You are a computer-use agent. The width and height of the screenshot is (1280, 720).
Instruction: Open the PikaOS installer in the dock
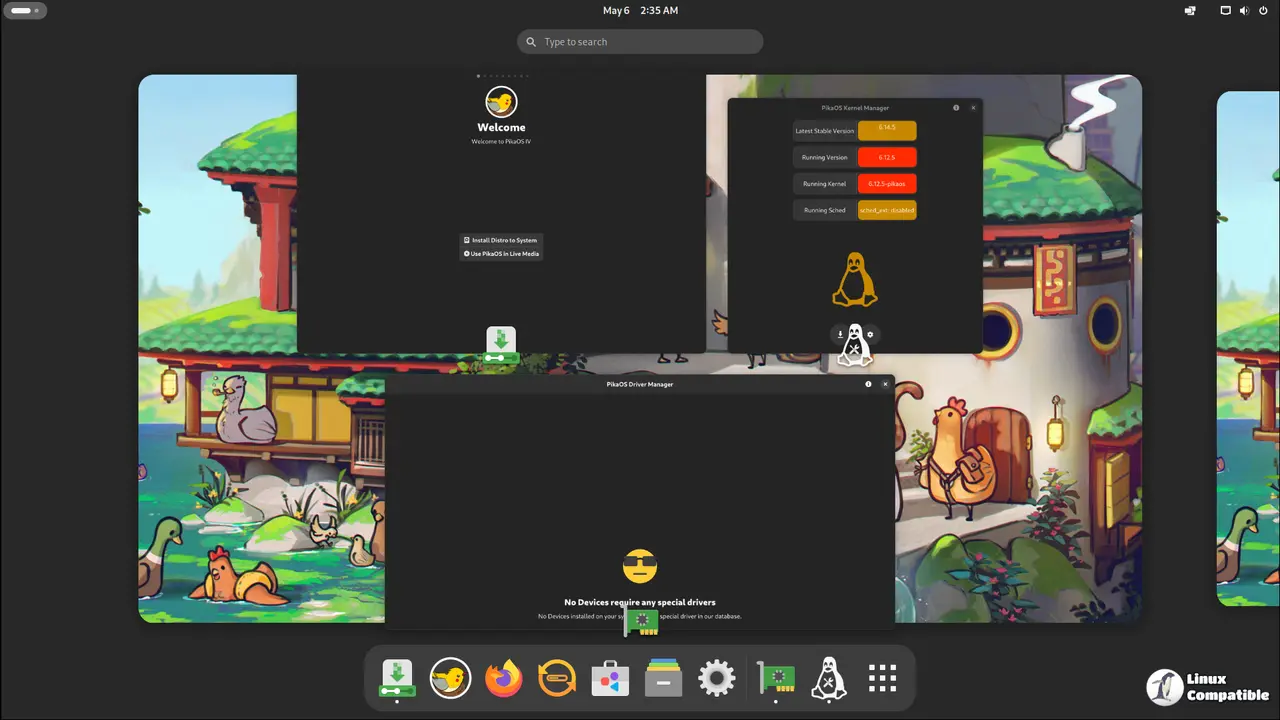point(397,679)
